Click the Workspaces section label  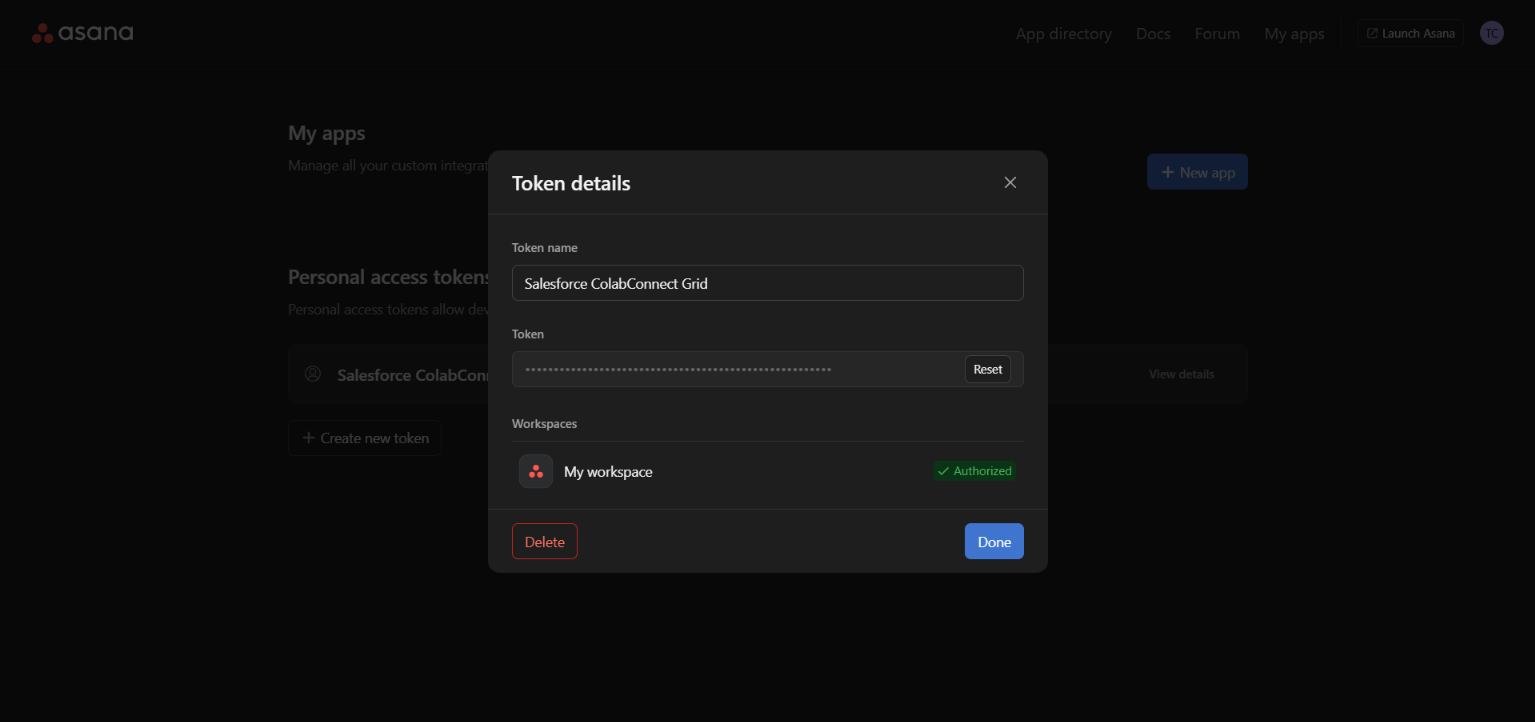pyautogui.click(x=544, y=424)
